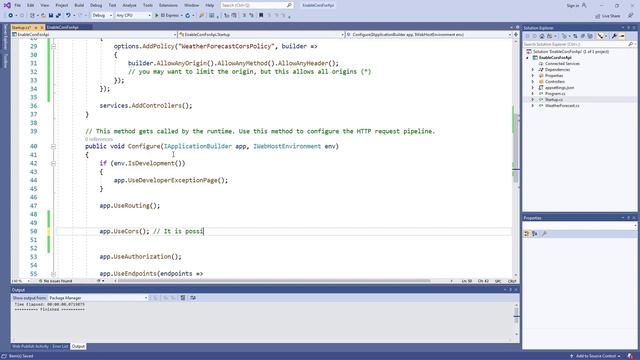Click the No issues found indicator
640x360 pixels.
coord(55,281)
